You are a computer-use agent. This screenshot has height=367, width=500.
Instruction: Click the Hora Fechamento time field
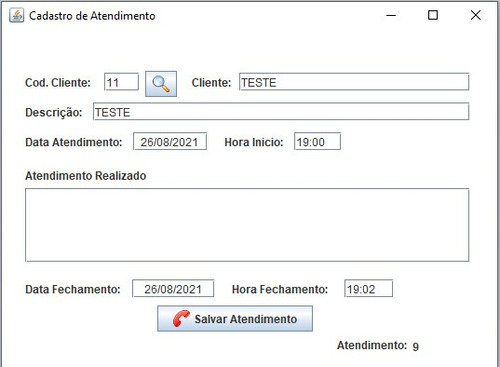pyautogui.click(x=368, y=289)
